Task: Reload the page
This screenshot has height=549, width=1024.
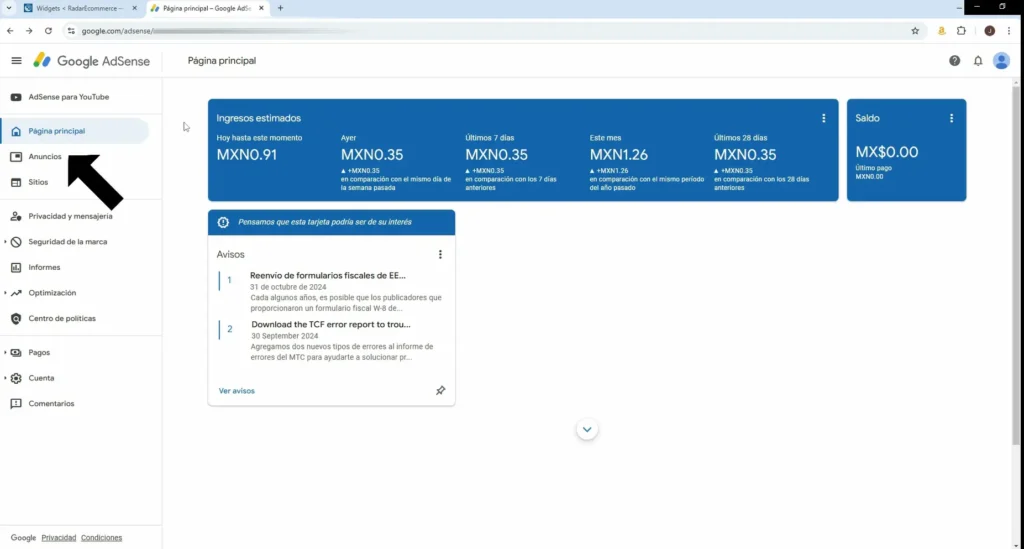Action: point(48,31)
